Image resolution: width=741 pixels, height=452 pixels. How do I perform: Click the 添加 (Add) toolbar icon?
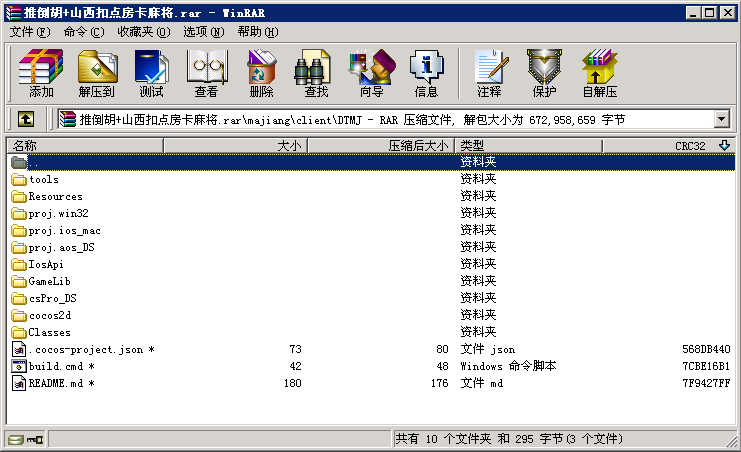41,73
